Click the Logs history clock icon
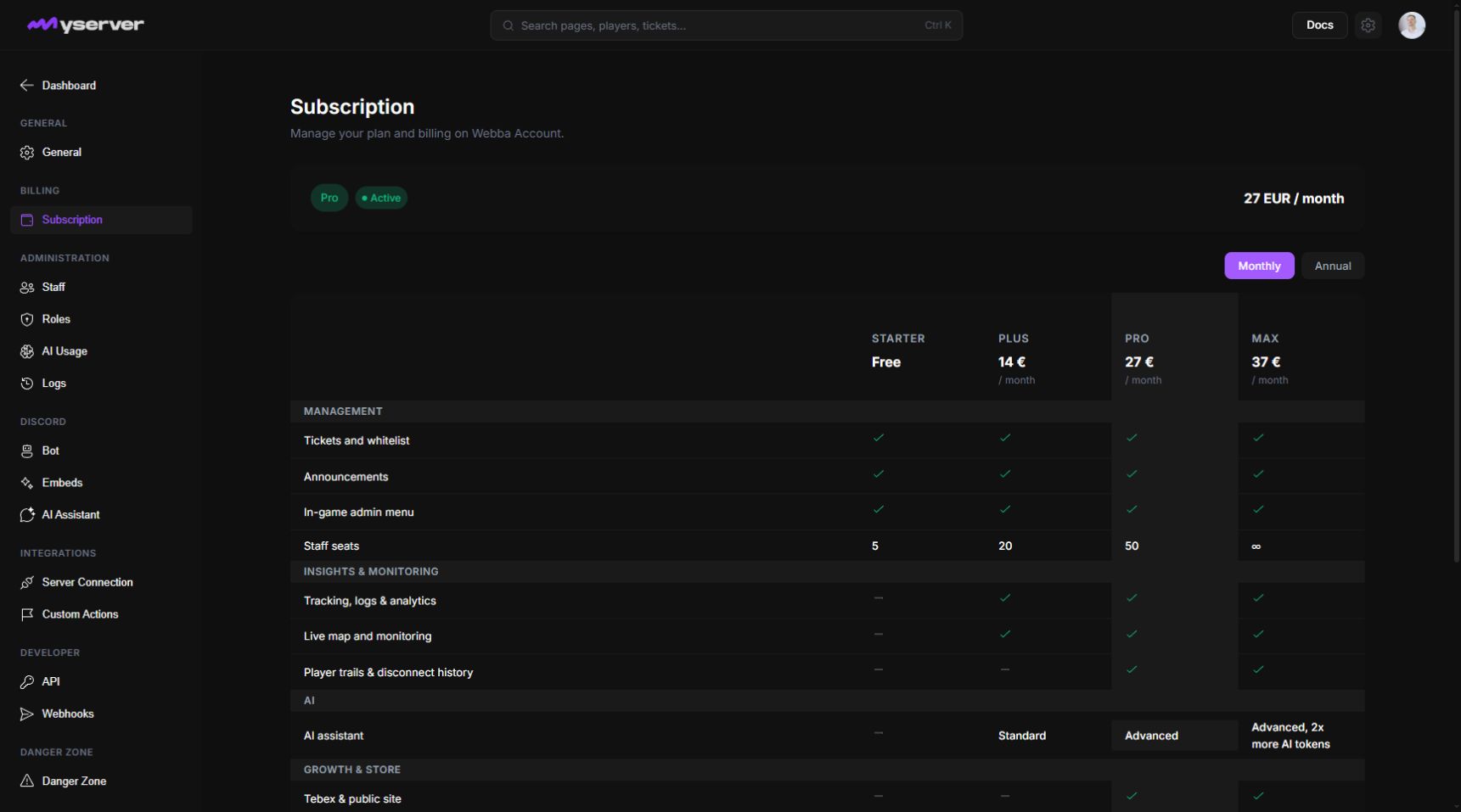Image resolution: width=1461 pixels, height=812 pixels. 27,384
